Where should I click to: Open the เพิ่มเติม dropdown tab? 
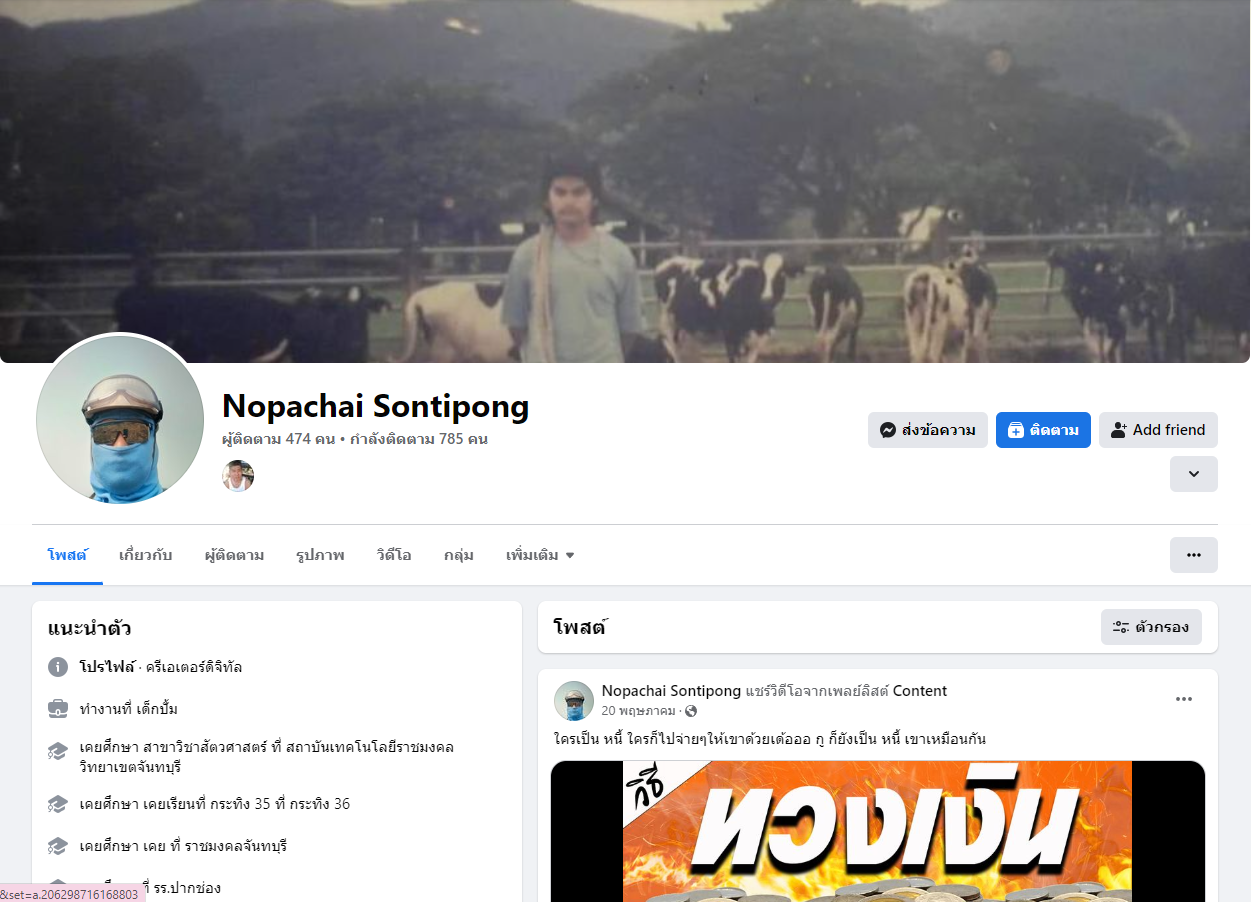(540, 555)
